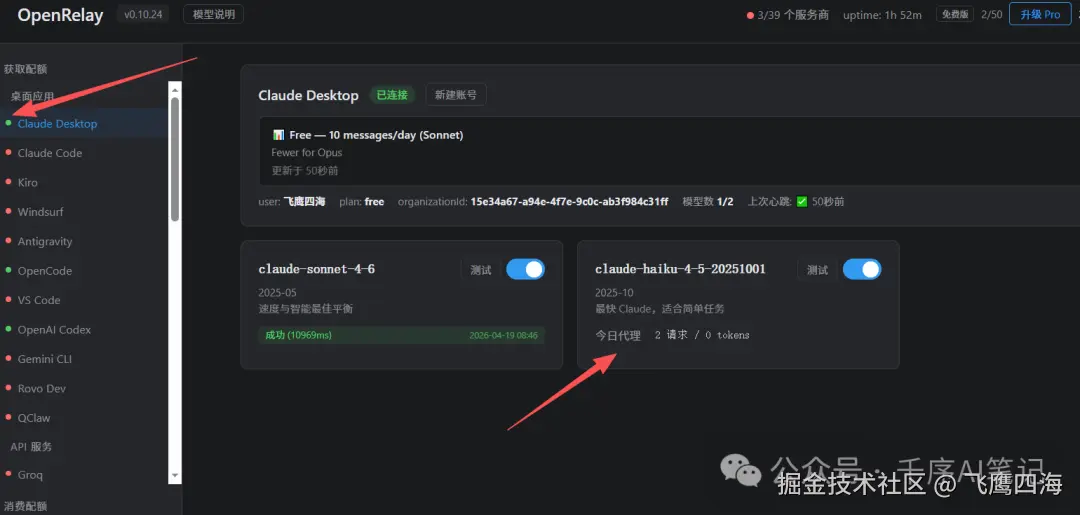This screenshot has width=1080, height=515.
Task: Open Gemini CLI sidebar entry
Action: click(45, 359)
